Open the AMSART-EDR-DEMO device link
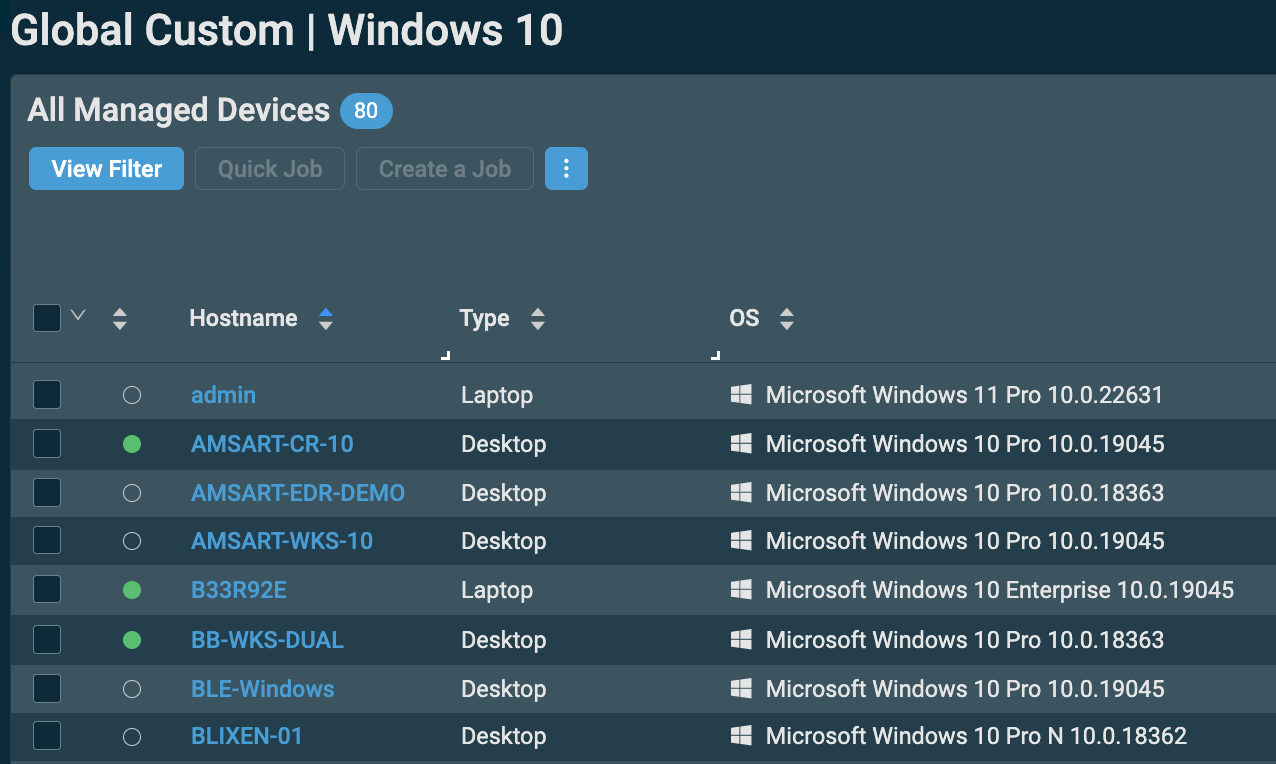Image resolution: width=1276 pixels, height=764 pixels. coord(298,493)
